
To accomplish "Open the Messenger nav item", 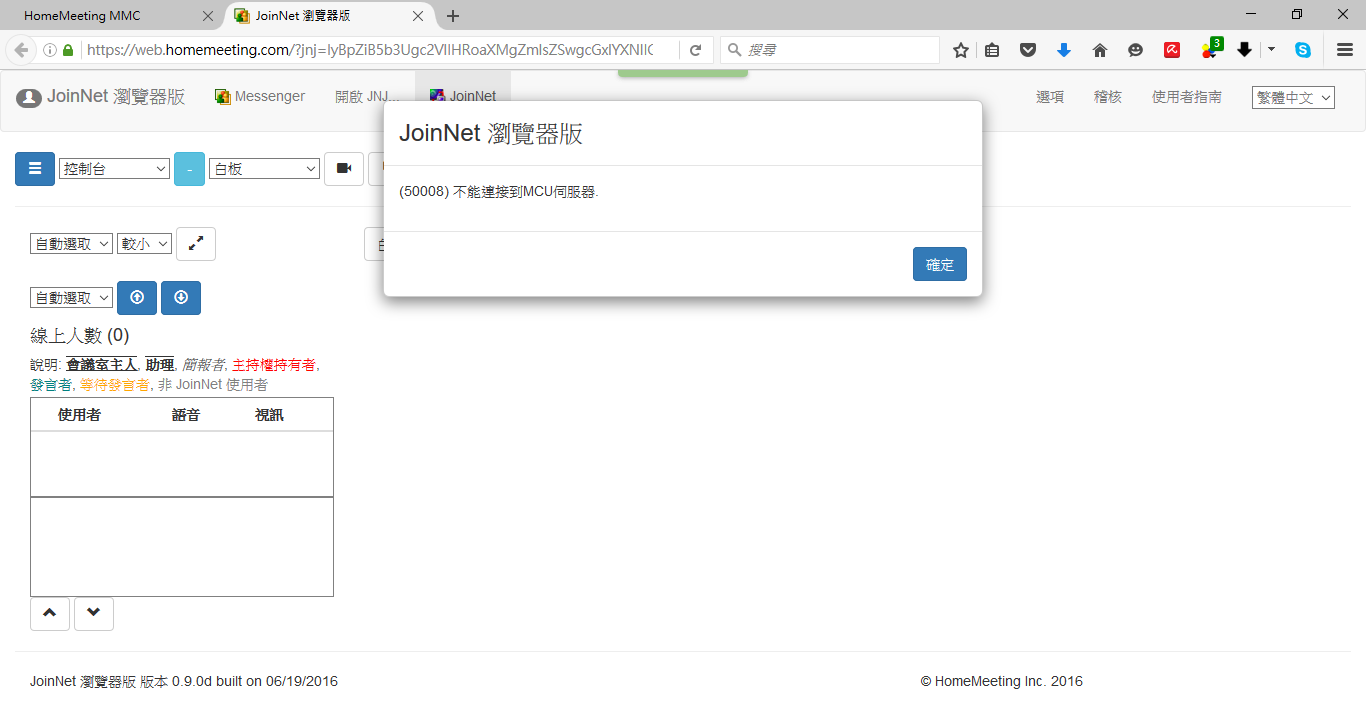I will tap(260, 97).
